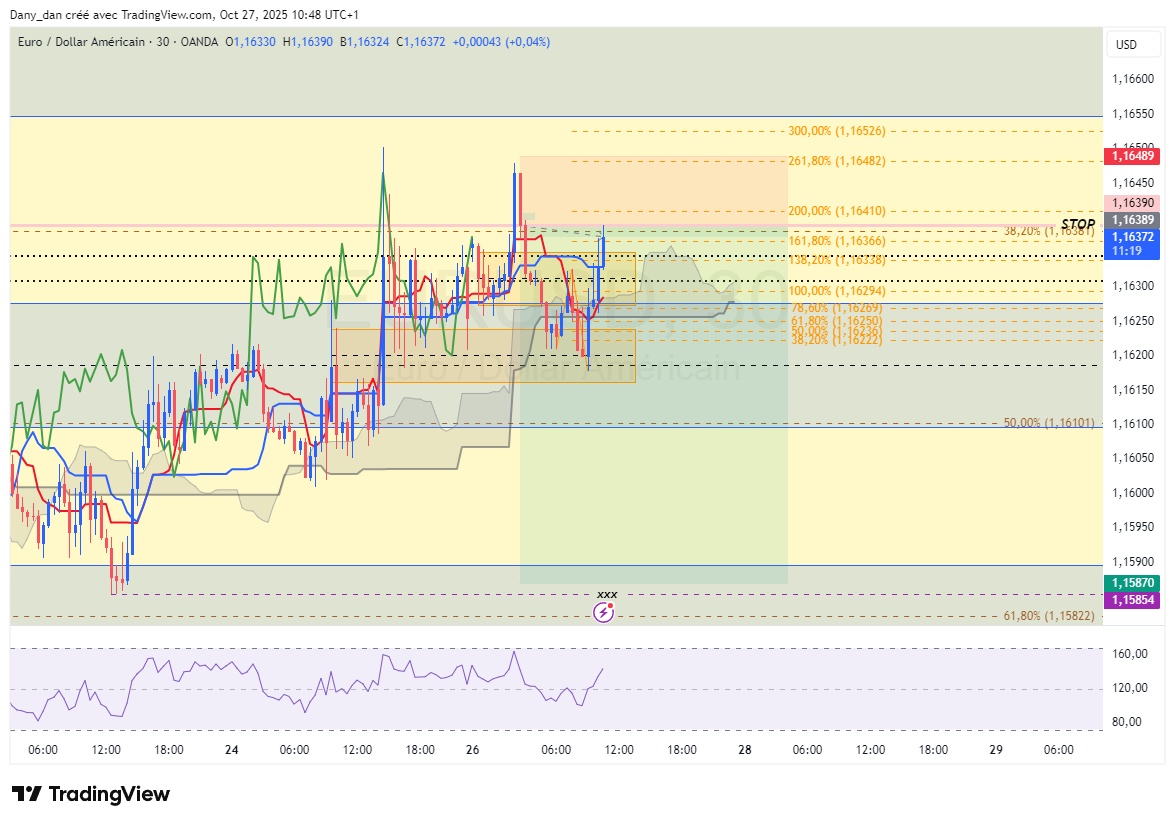Click the 1,16550 price axis label

tap(1132, 114)
